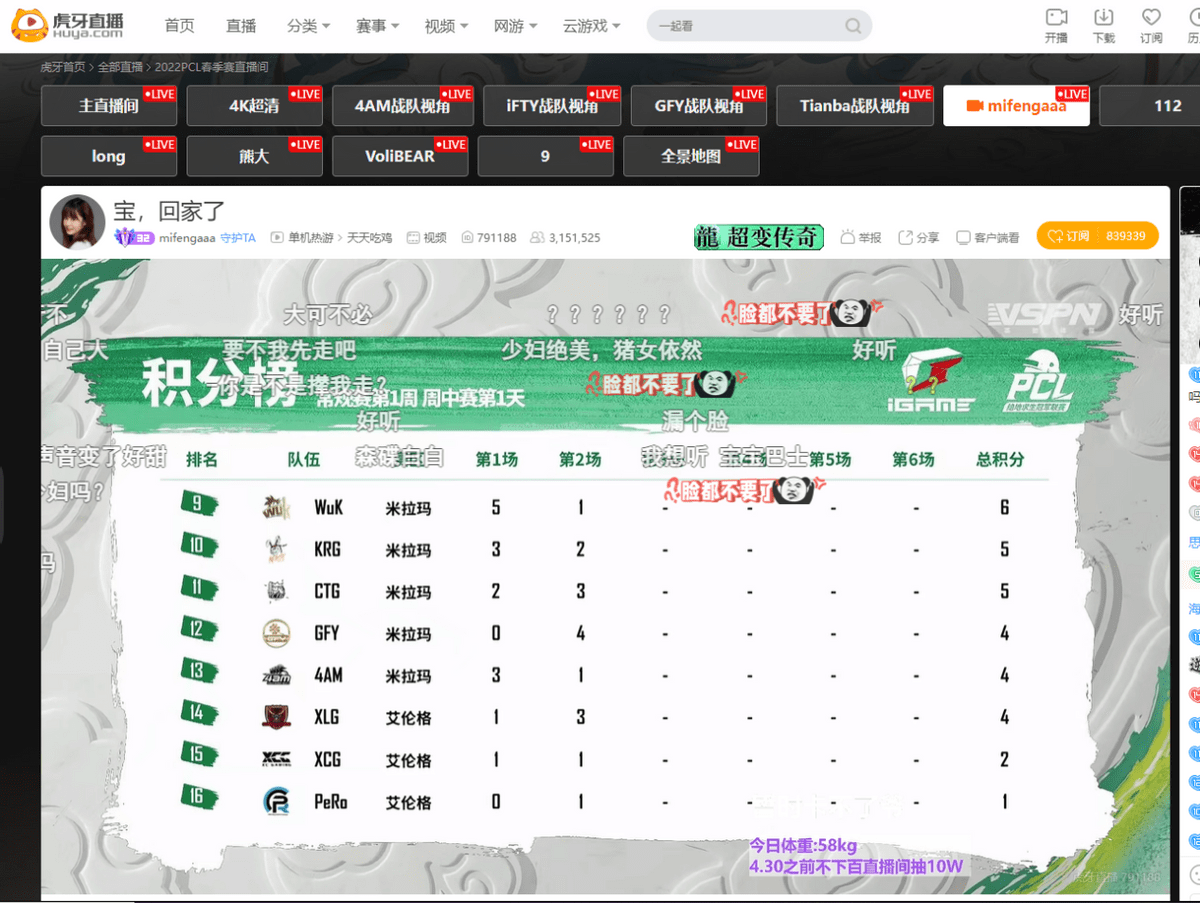The image size is (1200, 903).
Task: Expand the 赛事 events dropdown
Action: click(378, 26)
